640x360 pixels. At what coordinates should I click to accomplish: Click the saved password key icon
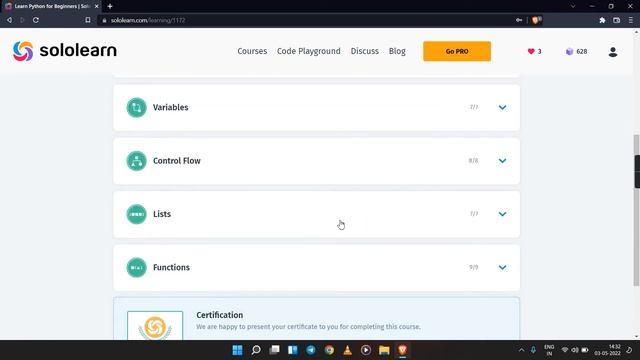pyautogui.click(x=519, y=20)
